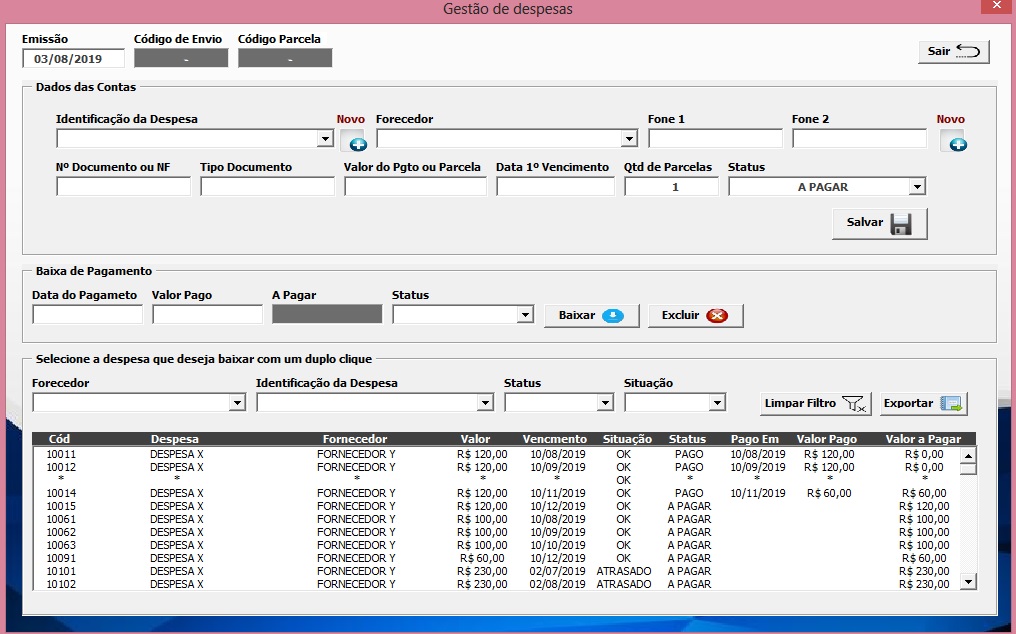The height and width of the screenshot is (634, 1016).
Task: Select the row with code 10063
Action: click(x=497, y=545)
